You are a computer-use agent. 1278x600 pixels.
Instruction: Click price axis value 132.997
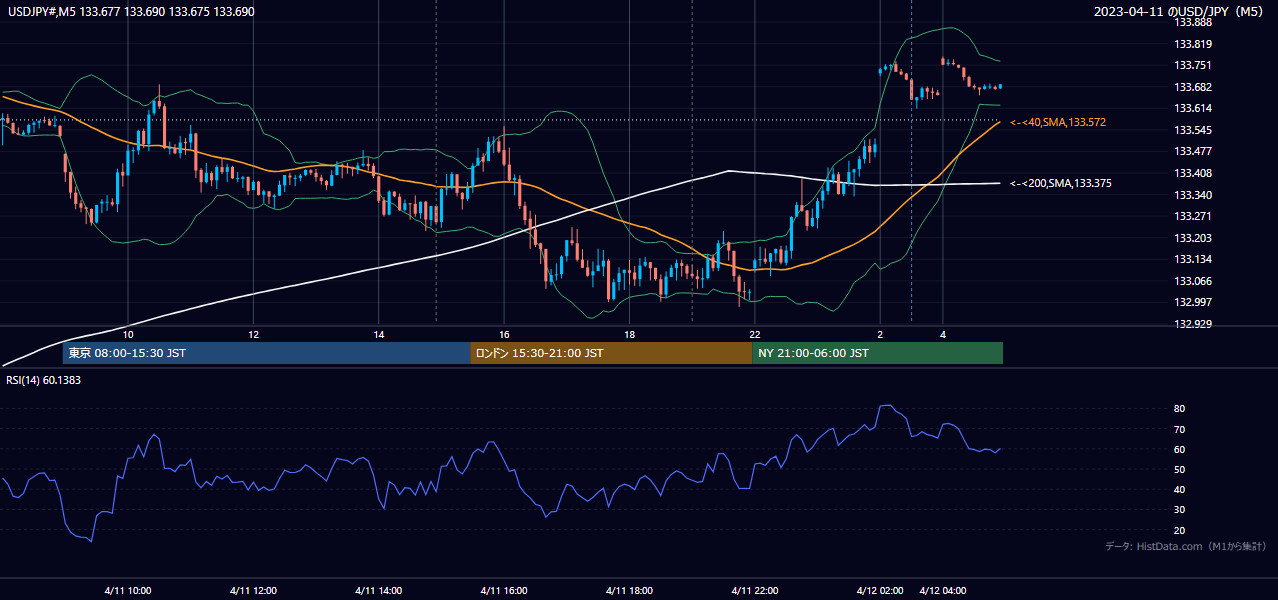[1193, 302]
